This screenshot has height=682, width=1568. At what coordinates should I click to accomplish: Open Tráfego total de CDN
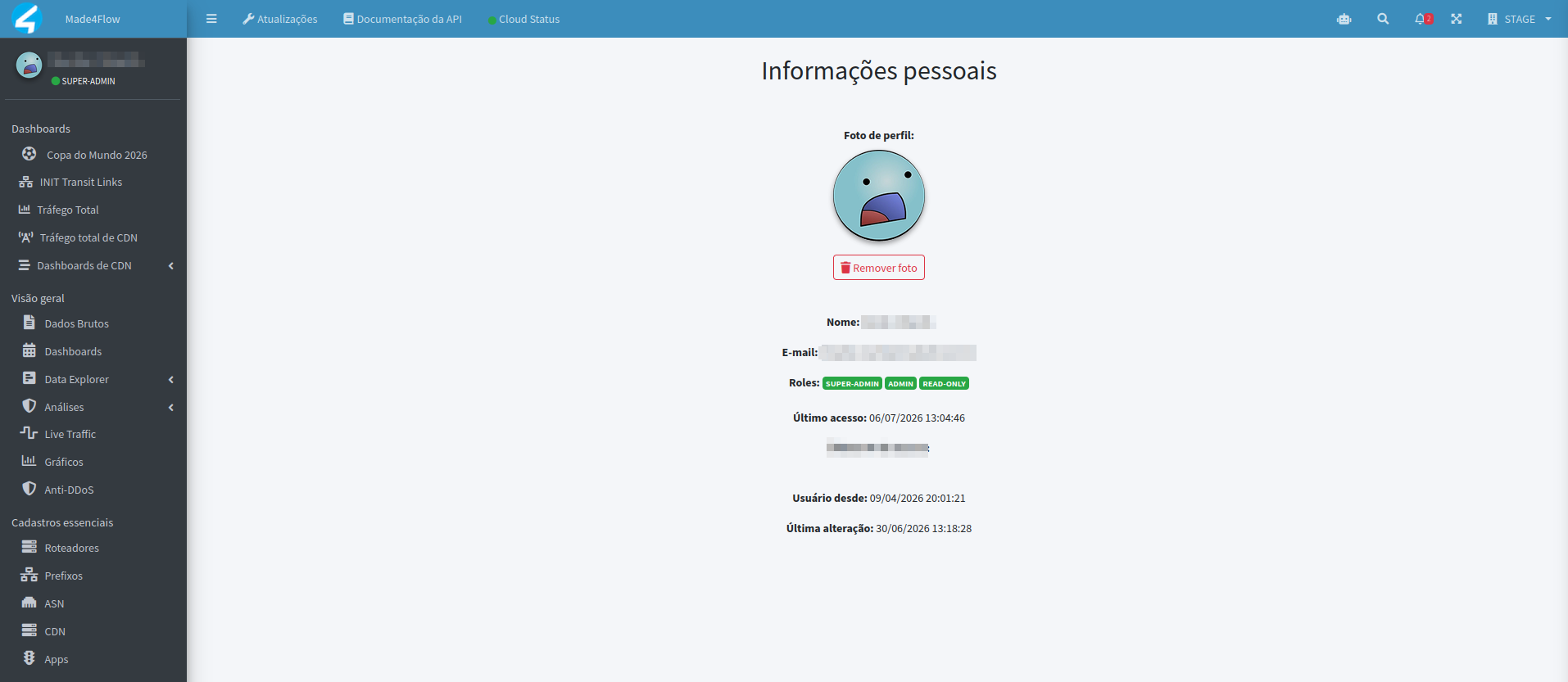point(88,237)
